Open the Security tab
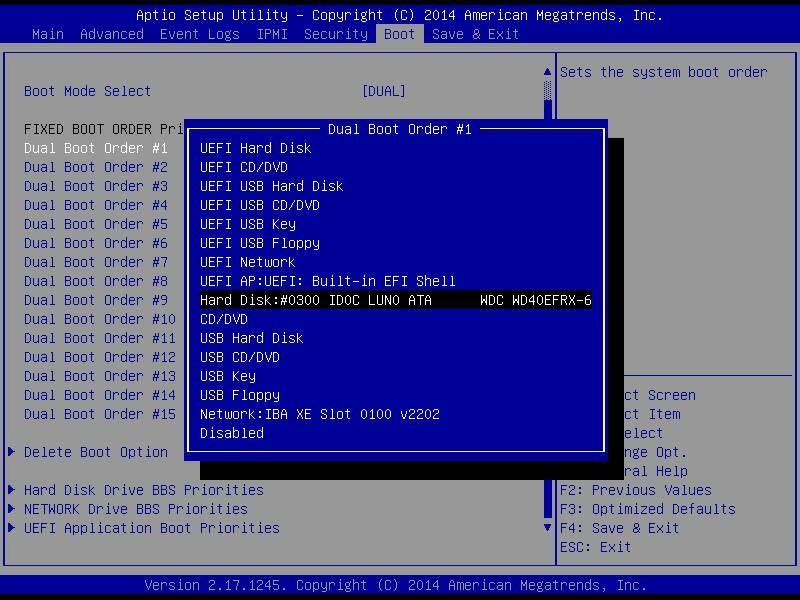The width and height of the screenshot is (800, 600). tap(336, 34)
